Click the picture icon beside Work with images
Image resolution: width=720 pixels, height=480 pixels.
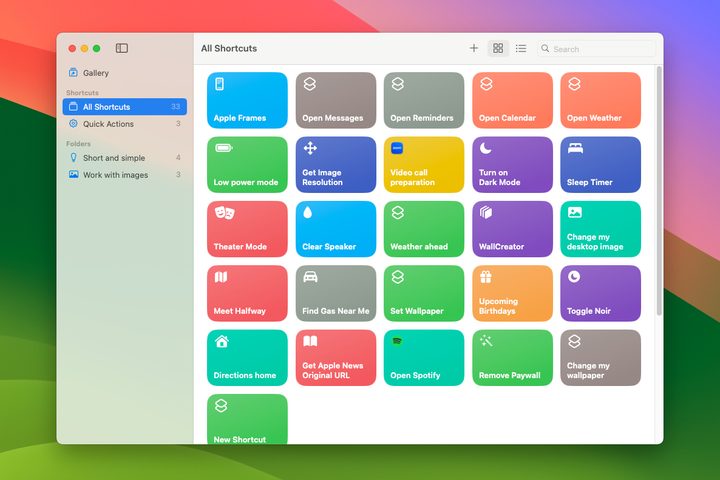click(73, 174)
